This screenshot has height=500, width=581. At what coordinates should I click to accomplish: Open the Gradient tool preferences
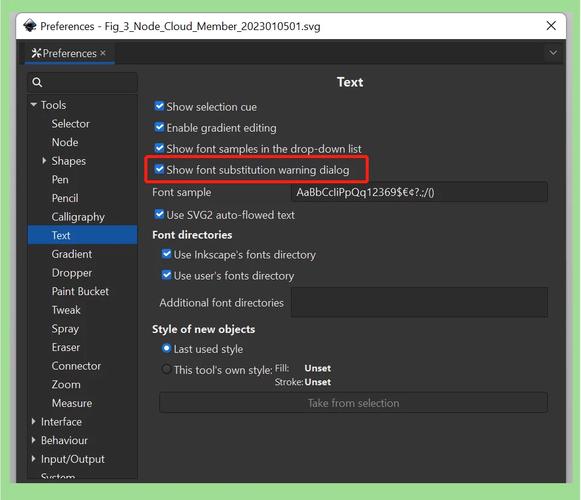72,254
